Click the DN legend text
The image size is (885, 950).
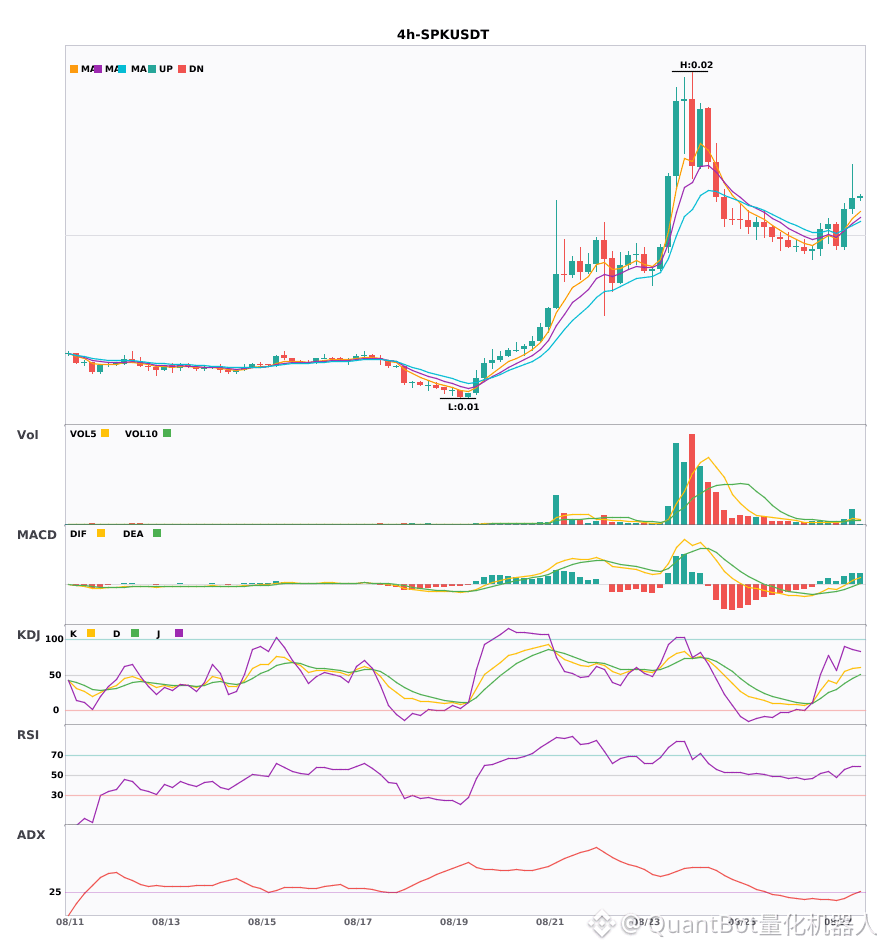(196, 69)
